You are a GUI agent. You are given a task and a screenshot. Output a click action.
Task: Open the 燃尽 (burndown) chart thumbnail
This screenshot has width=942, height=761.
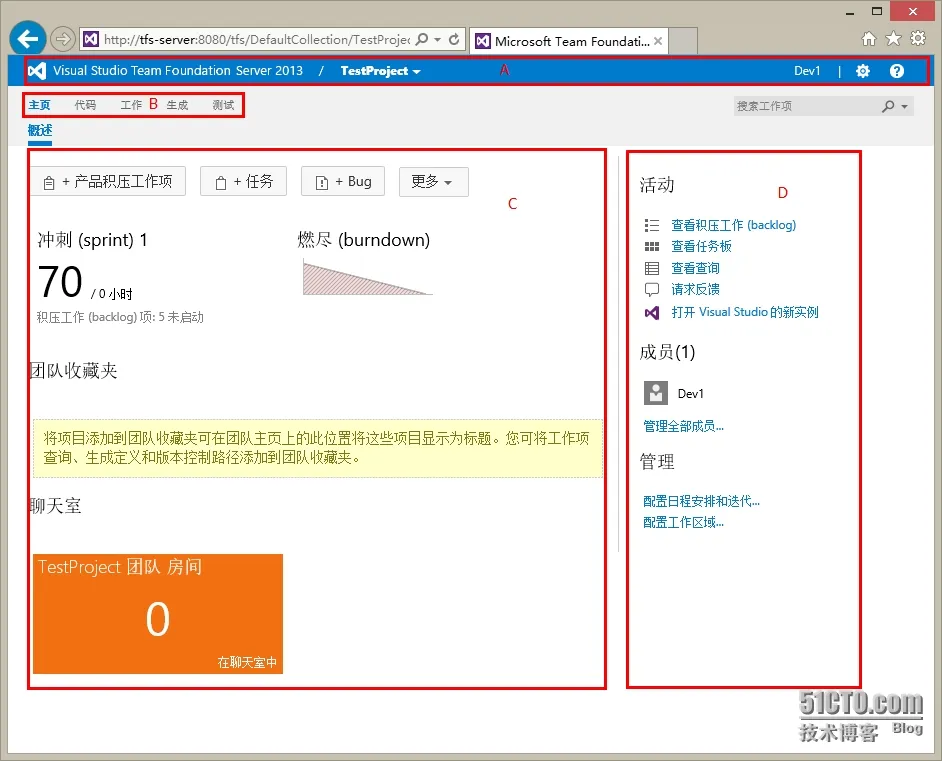coord(367,277)
